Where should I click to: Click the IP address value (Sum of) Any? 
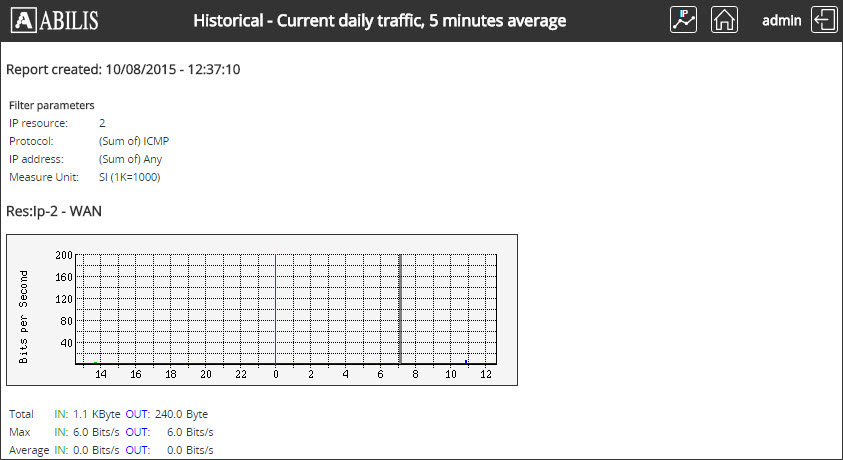tap(130, 159)
